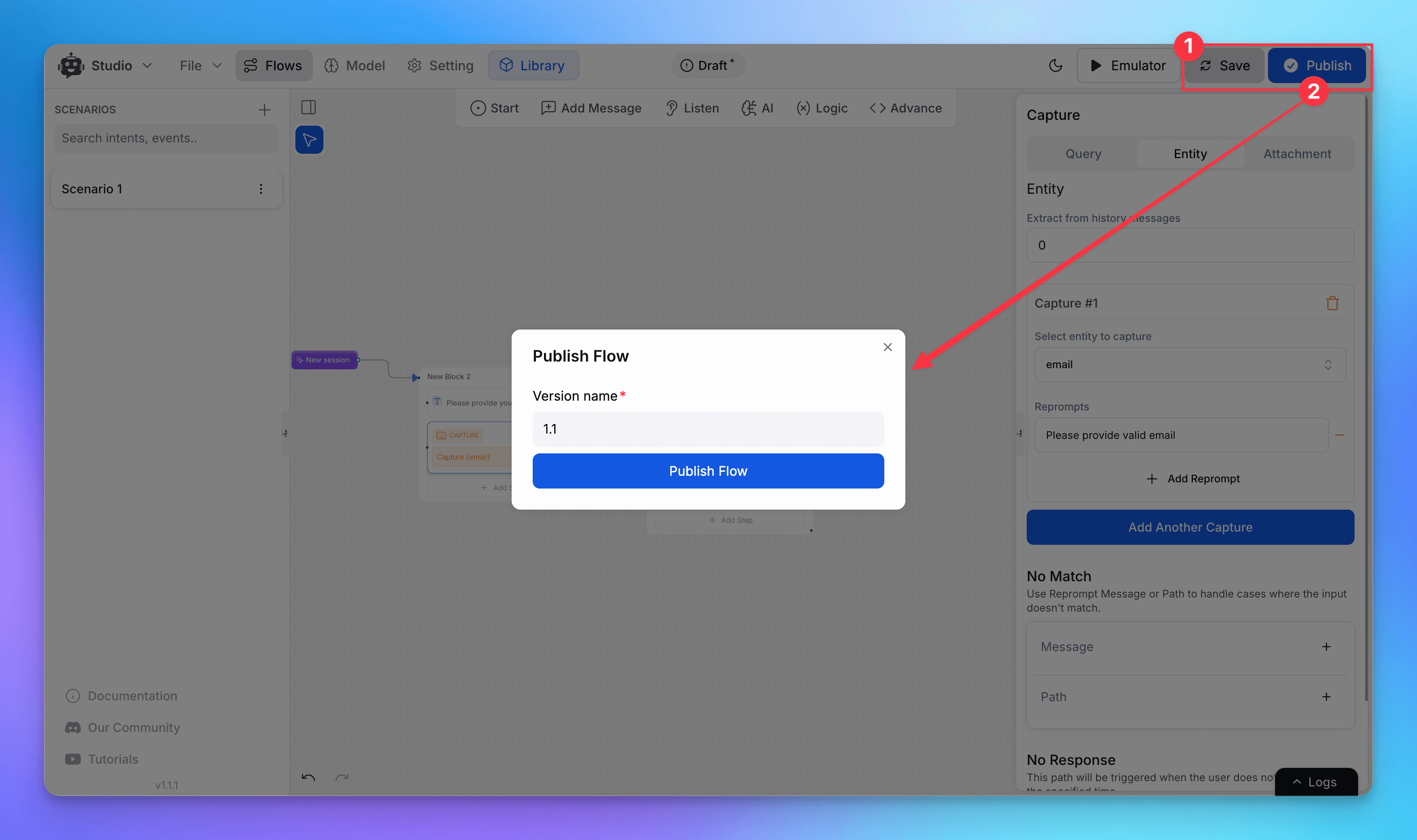Open the Tutorials link

click(x=102, y=760)
